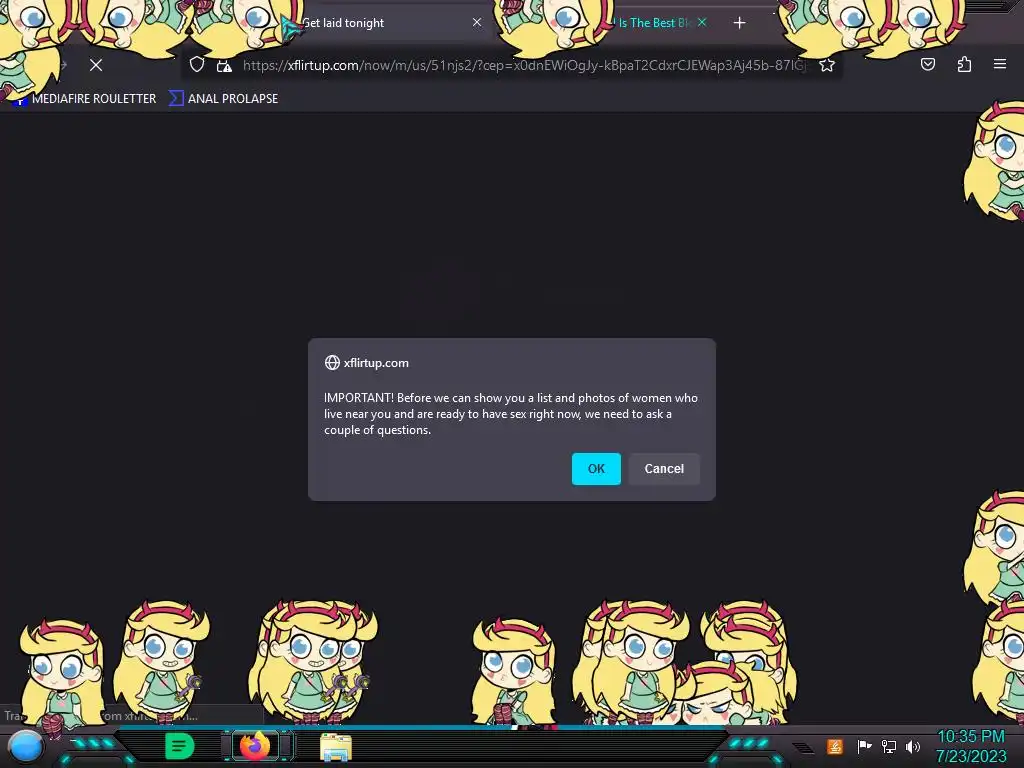Open the Extensions puzzle icon
Image resolution: width=1024 pixels, height=768 pixels.
pyautogui.click(x=964, y=64)
